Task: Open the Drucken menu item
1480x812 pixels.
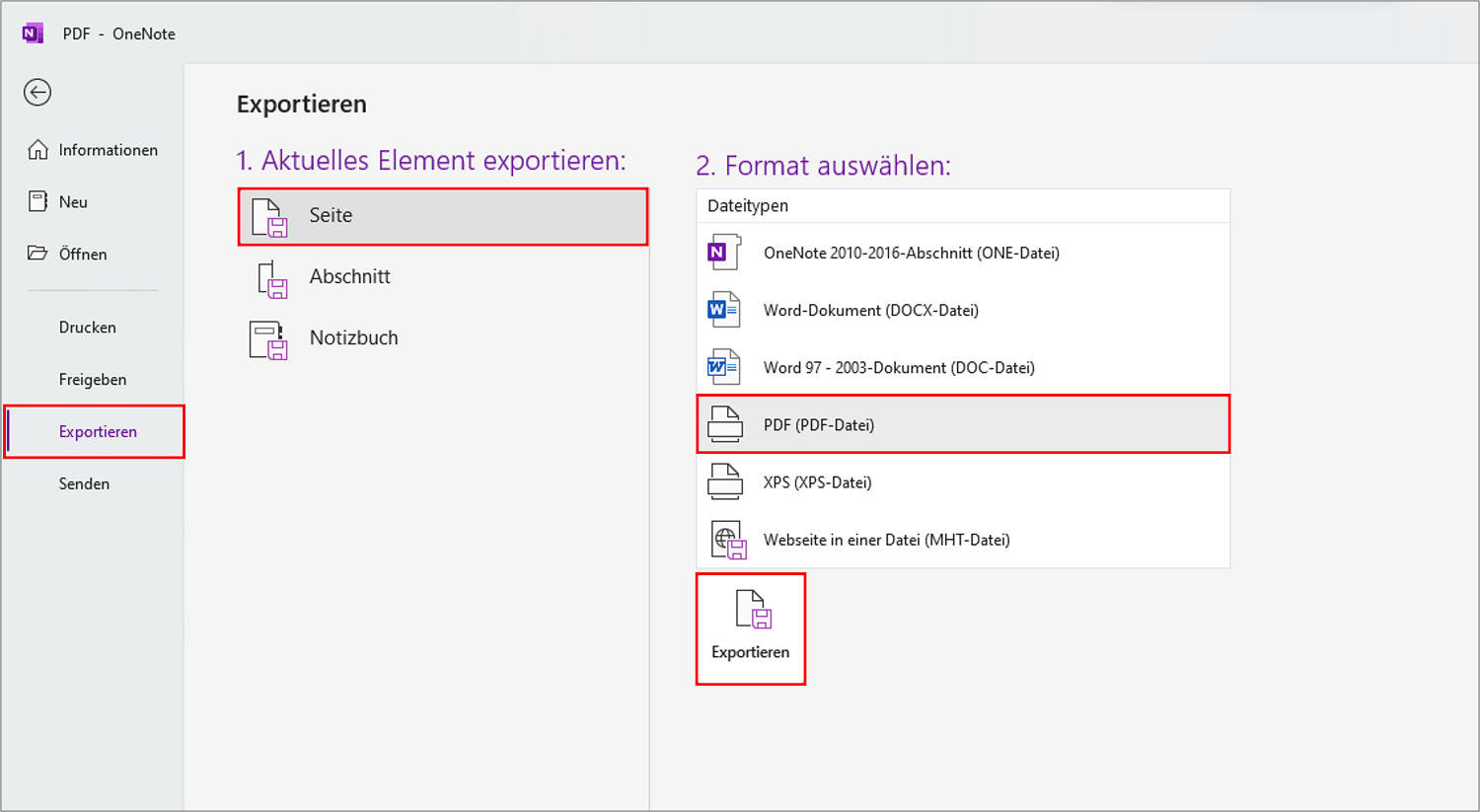Action: [94, 328]
